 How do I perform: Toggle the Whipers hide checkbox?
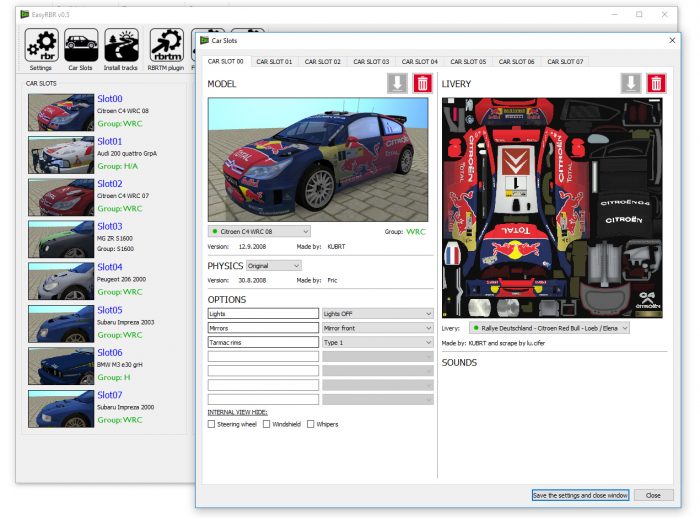[311, 424]
